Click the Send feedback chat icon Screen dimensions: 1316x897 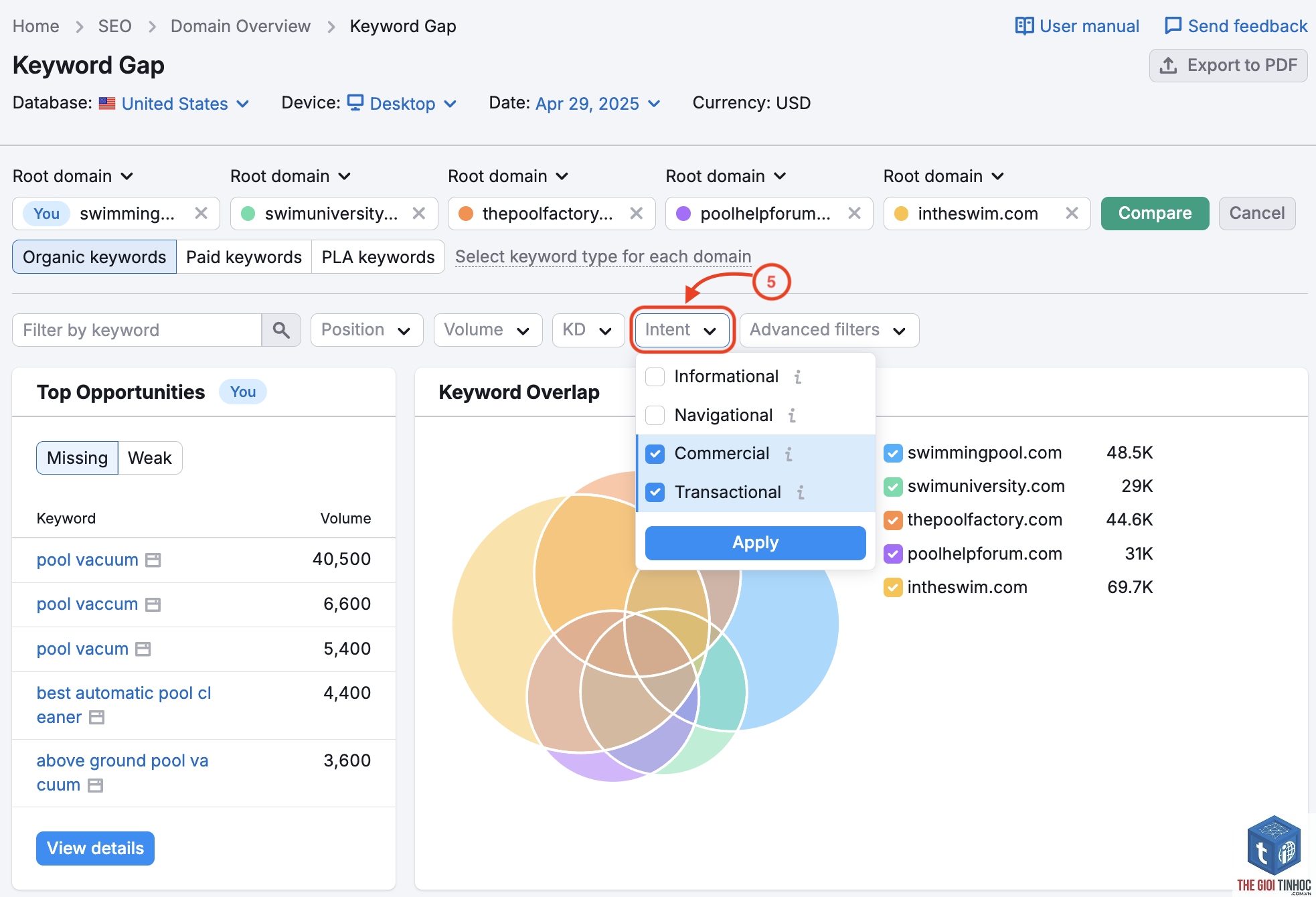point(1173,26)
